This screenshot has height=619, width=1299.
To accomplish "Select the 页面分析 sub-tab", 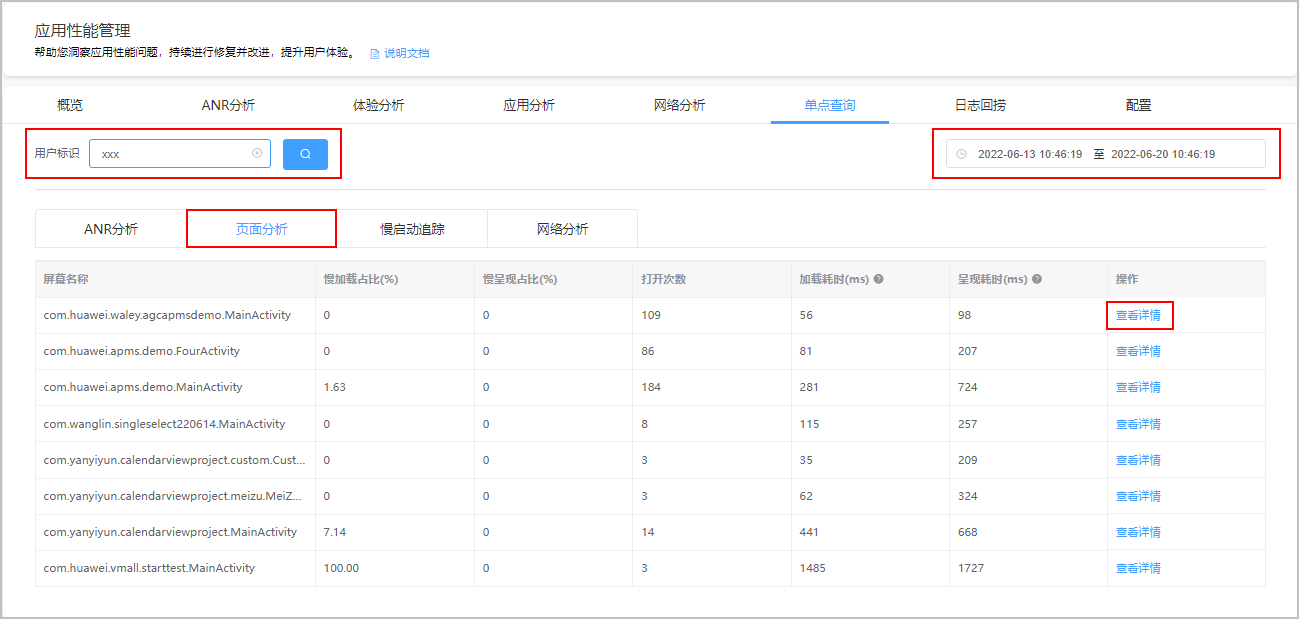I will click(x=261, y=229).
